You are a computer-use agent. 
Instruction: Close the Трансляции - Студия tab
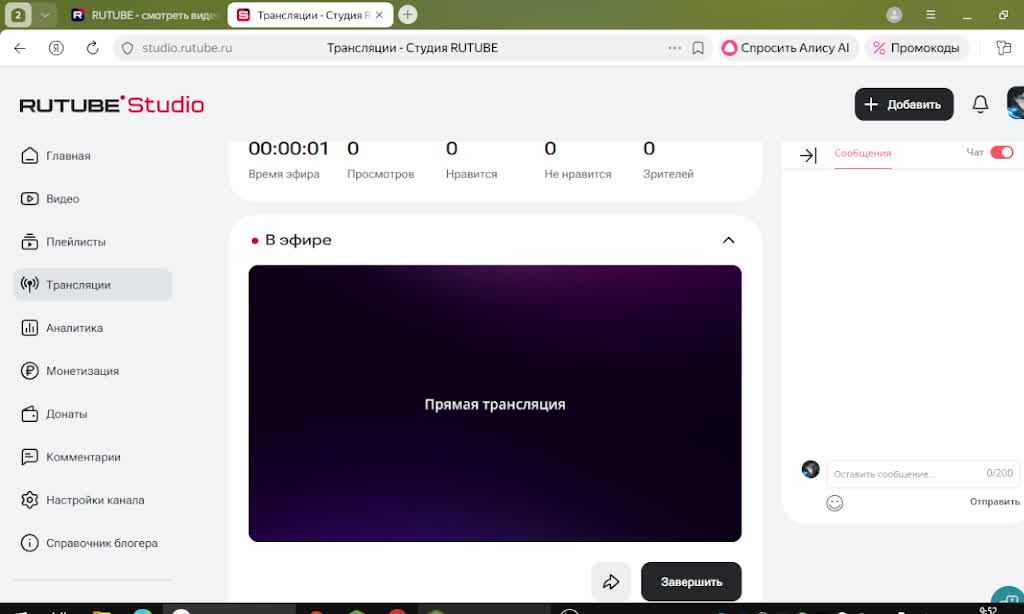pyautogui.click(x=379, y=15)
